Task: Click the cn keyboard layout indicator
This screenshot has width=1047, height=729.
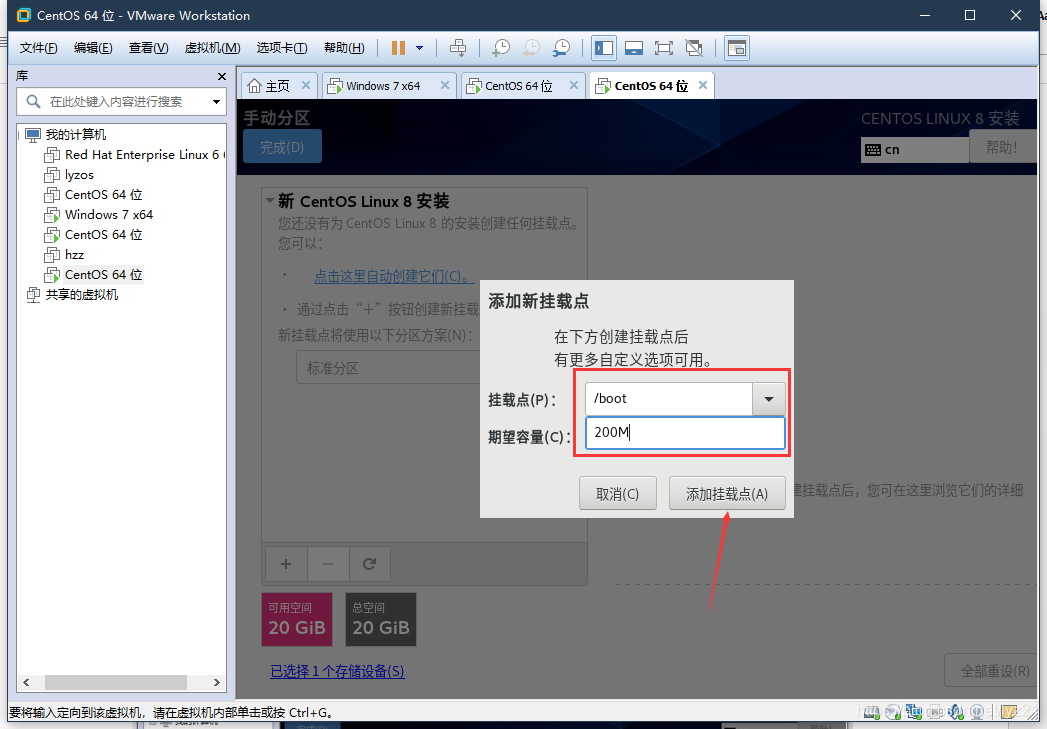Action: [915, 150]
